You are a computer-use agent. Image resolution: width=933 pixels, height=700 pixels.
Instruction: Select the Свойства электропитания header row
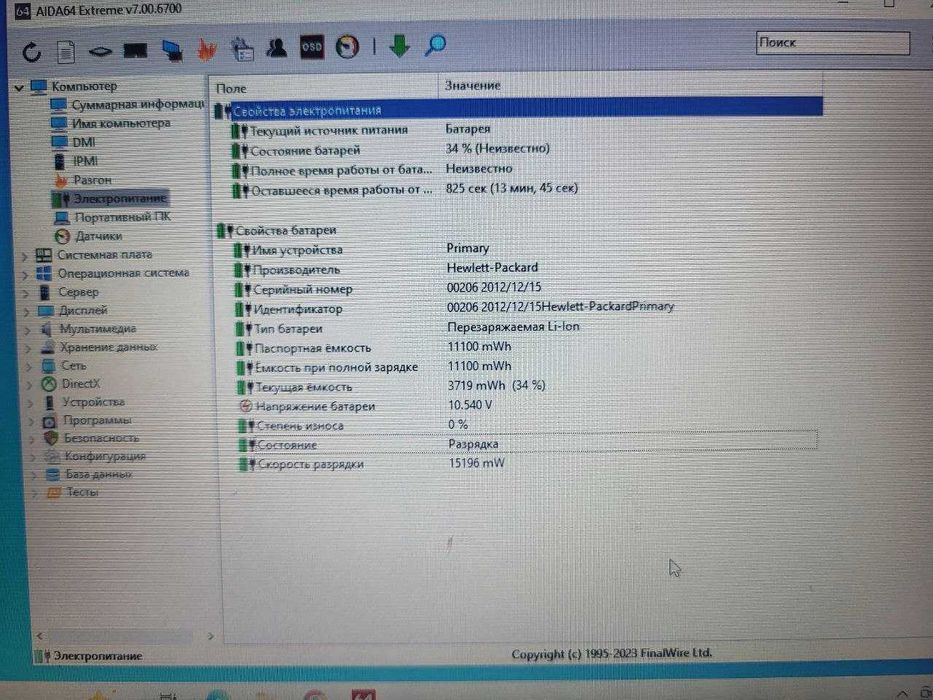click(518, 109)
